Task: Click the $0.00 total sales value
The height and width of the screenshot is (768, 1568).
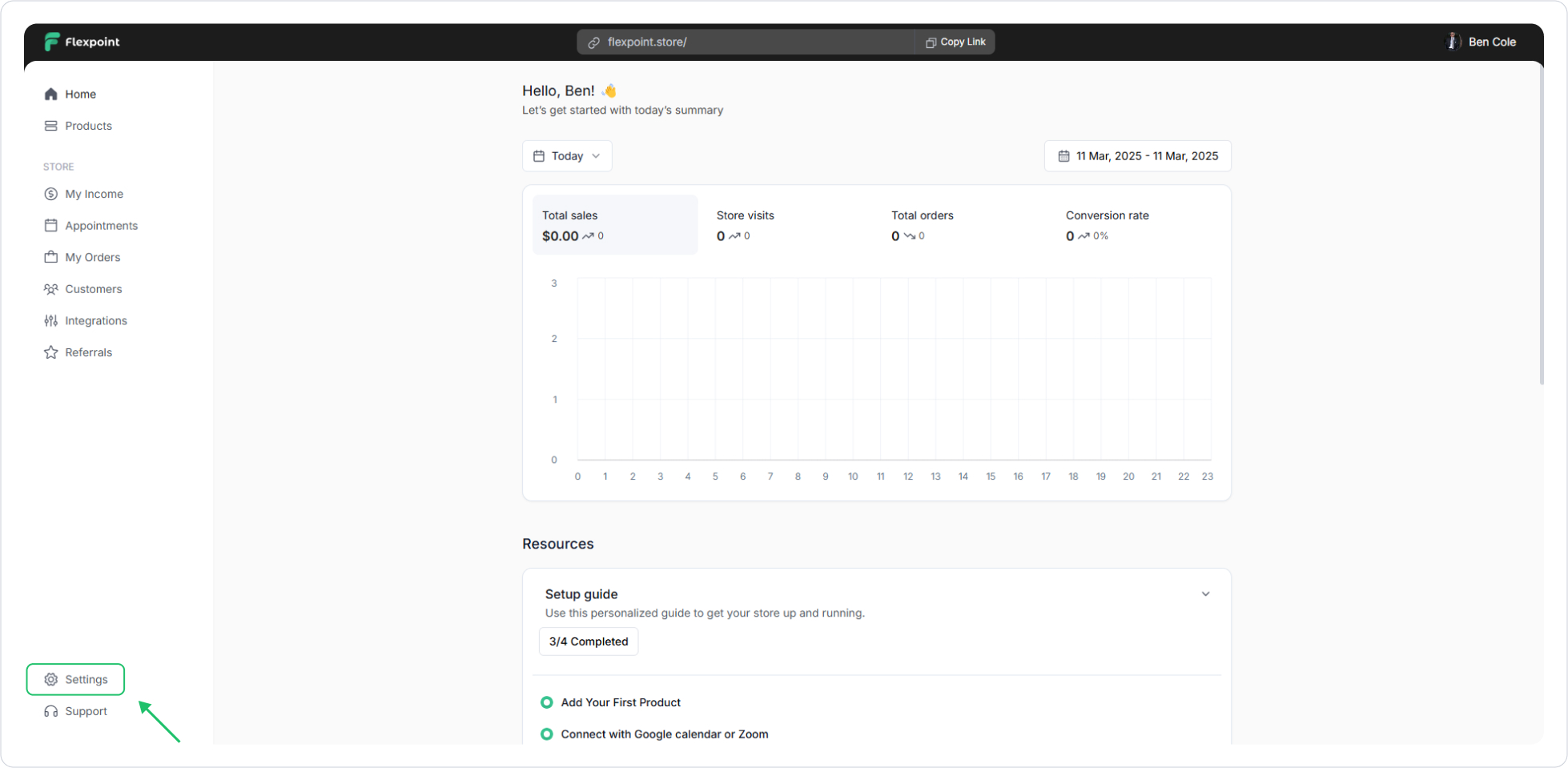Action: pos(560,236)
